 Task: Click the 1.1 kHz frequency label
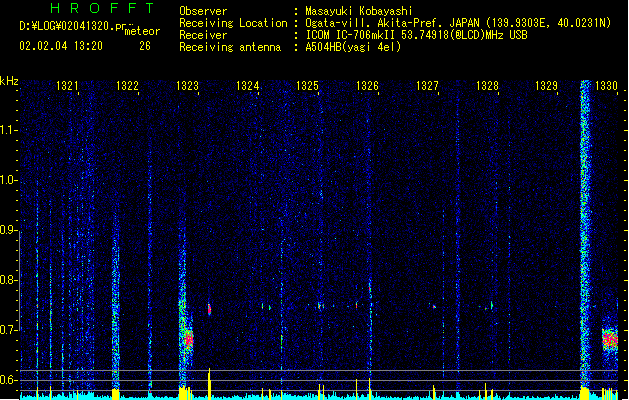pos(8,130)
